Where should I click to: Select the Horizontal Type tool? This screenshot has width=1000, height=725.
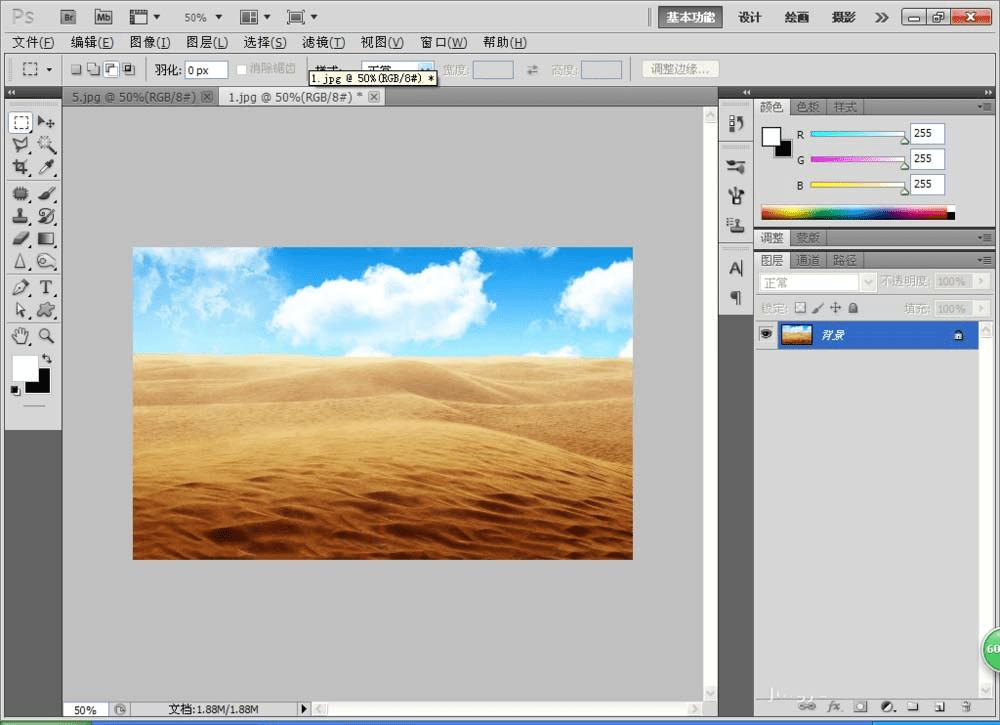[x=46, y=287]
